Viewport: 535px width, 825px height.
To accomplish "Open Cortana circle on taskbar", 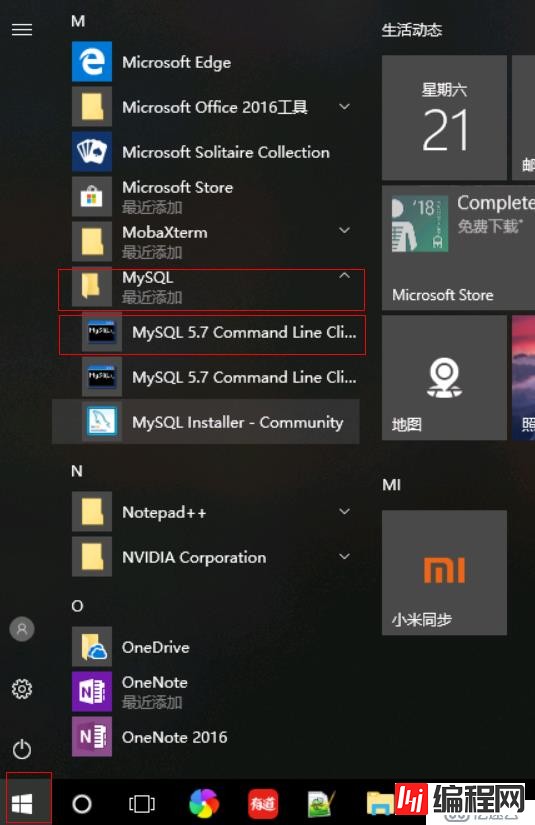I will (82, 803).
